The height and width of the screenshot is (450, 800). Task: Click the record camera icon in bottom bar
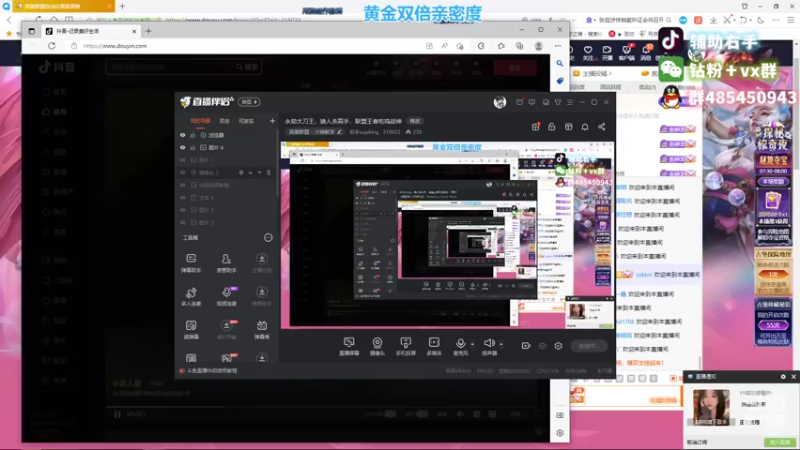click(x=526, y=346)
